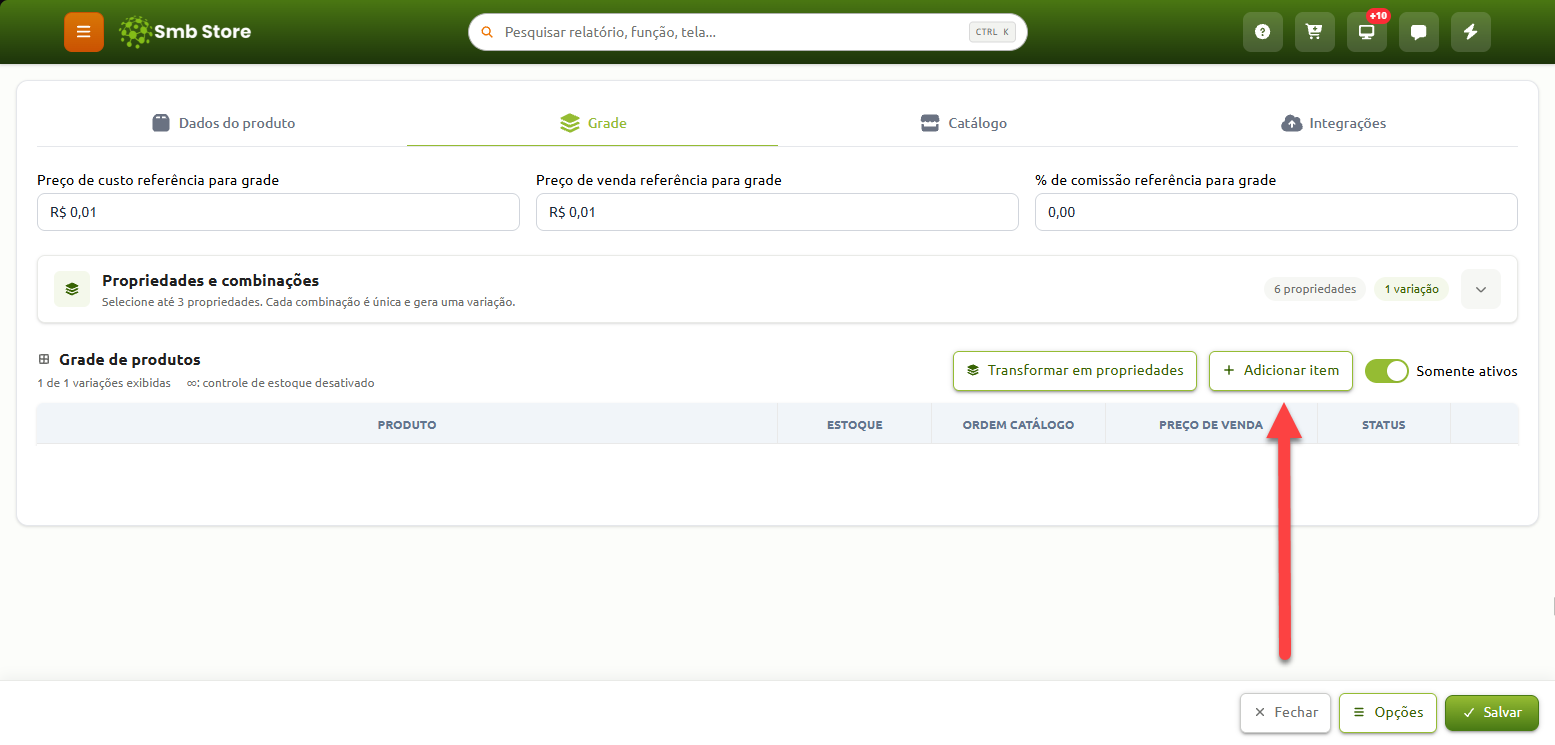
Task: Go to the Integrações tab
Action: pos(1333,123)
